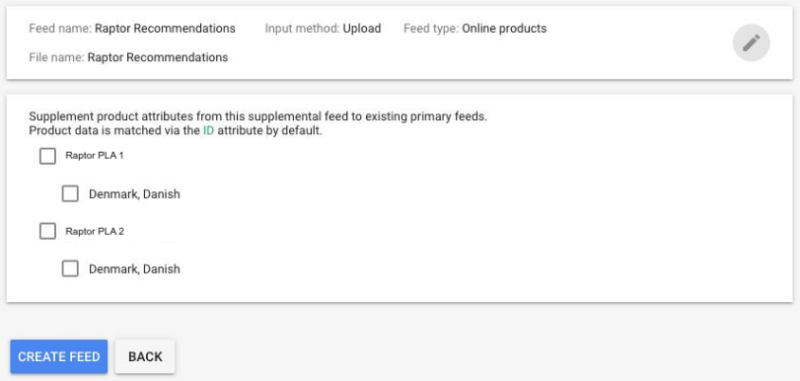Click the Raptor PLA 1 label text
Viewport: 800px width, 381px height.
point(94,156)
